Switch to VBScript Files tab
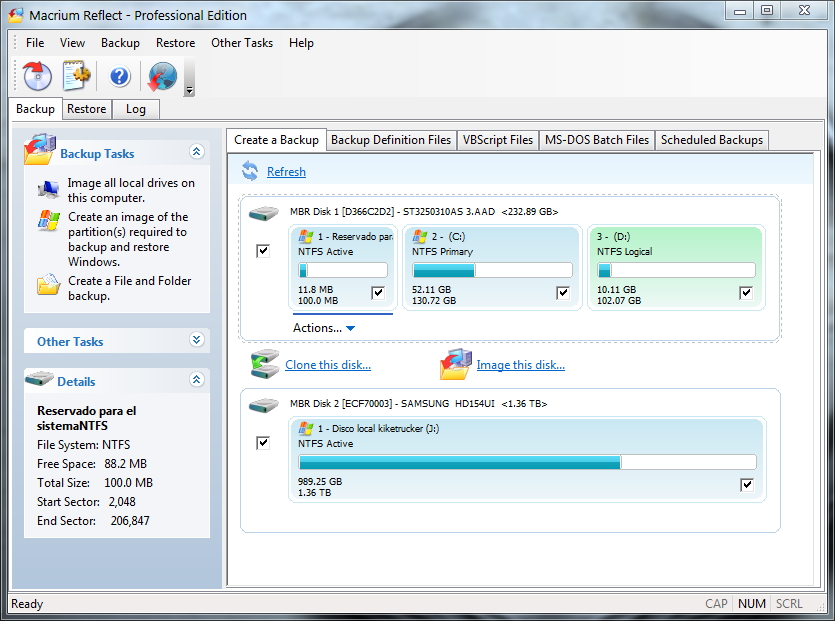Image resolution: width=835 pixels, height=621 pixels. (497, 140)
